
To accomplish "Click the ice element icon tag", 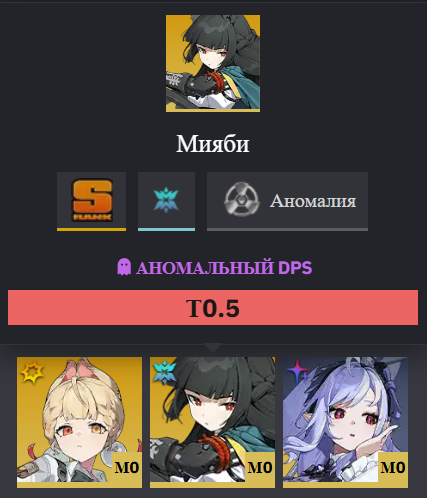I will tap(166, 200).
